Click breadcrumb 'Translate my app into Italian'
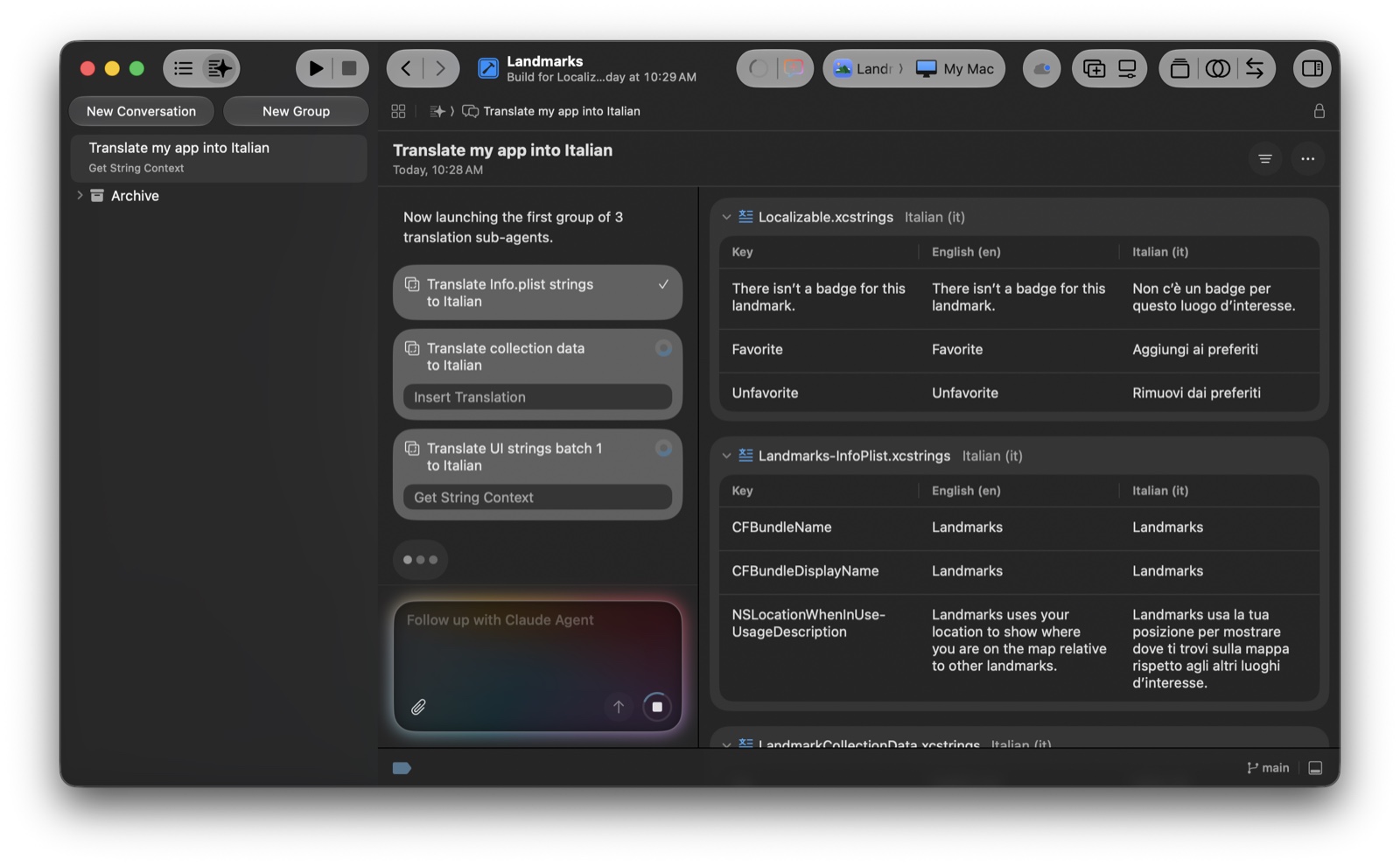Viewport: 1400px width, 866px height. [x=561, y=111]
